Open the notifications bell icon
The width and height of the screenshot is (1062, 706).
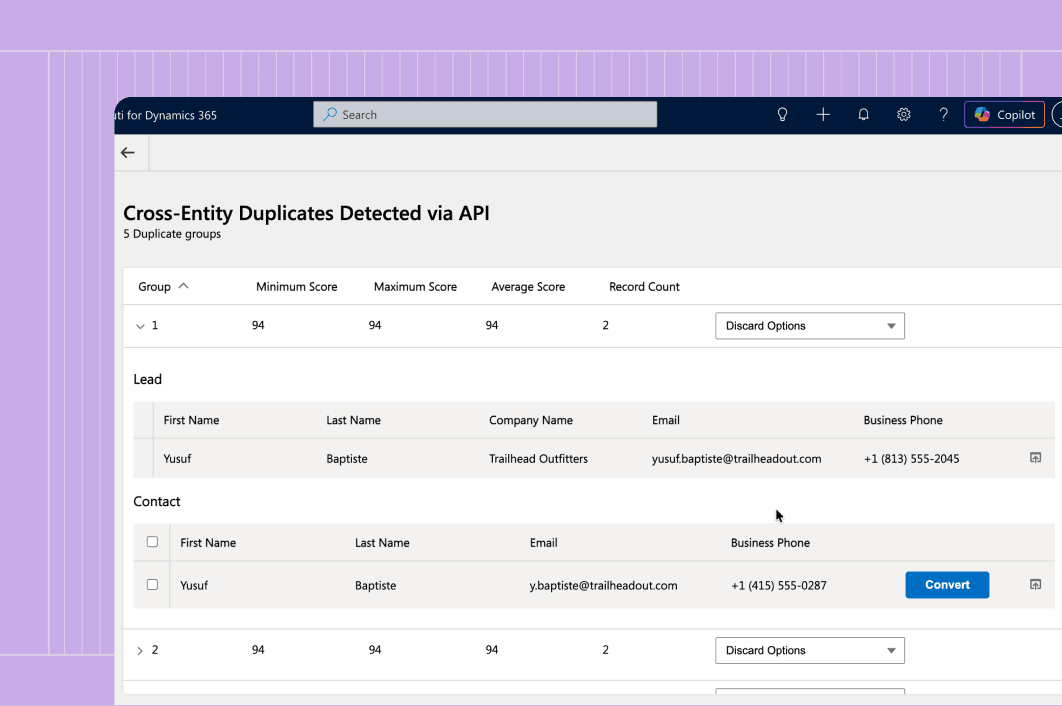(x=864, y=115)
